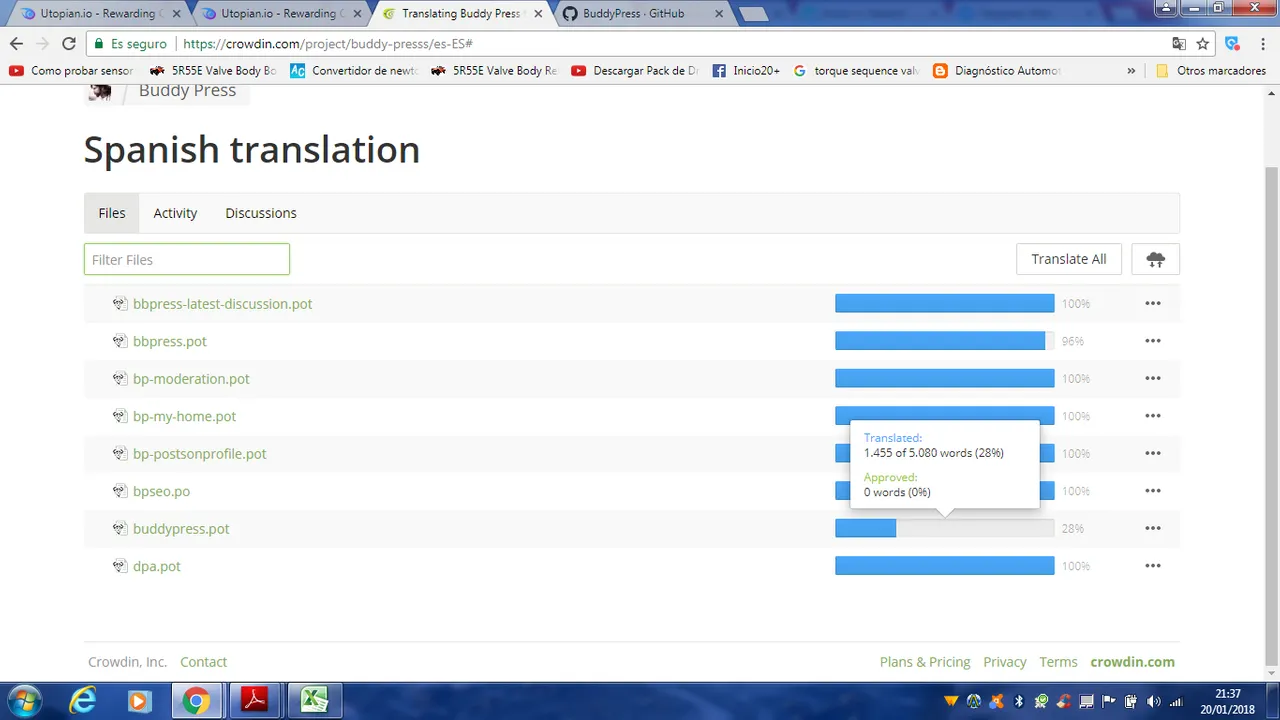This screenshot has height=720, width=1280.
Task: Open Windows Media Player taskbar icon
Action: tap(138, 701)
